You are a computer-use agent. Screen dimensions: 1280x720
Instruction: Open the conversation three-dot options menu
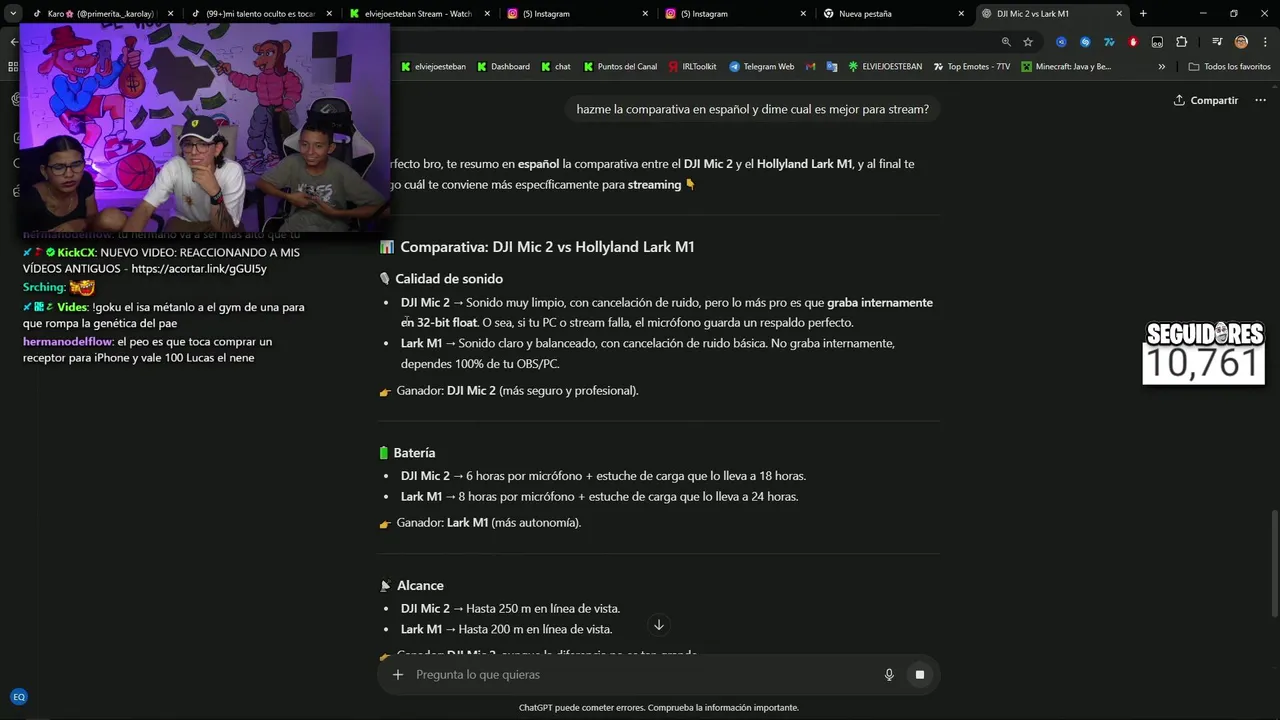click(1260, 100)
